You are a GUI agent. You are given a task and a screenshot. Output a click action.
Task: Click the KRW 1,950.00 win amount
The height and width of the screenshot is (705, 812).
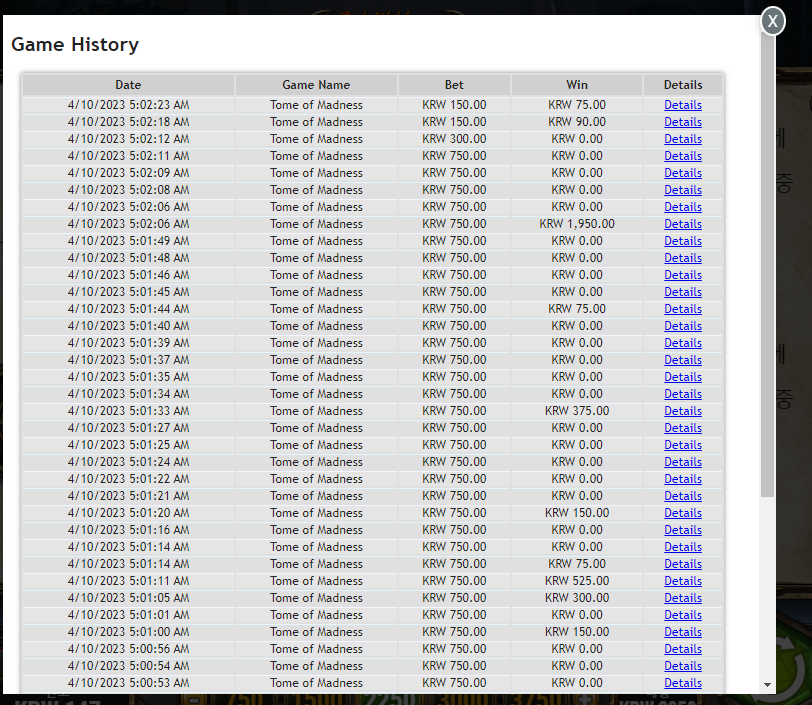(x=577, y=224)
